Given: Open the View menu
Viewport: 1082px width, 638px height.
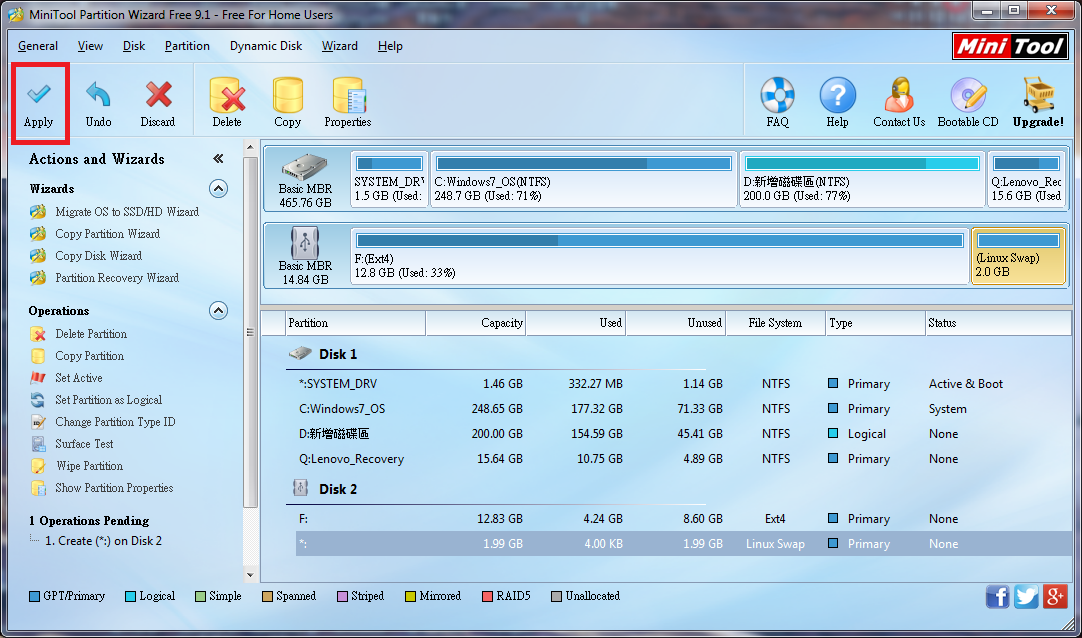Looking at the screenshot, I should [x=90, y=46].
